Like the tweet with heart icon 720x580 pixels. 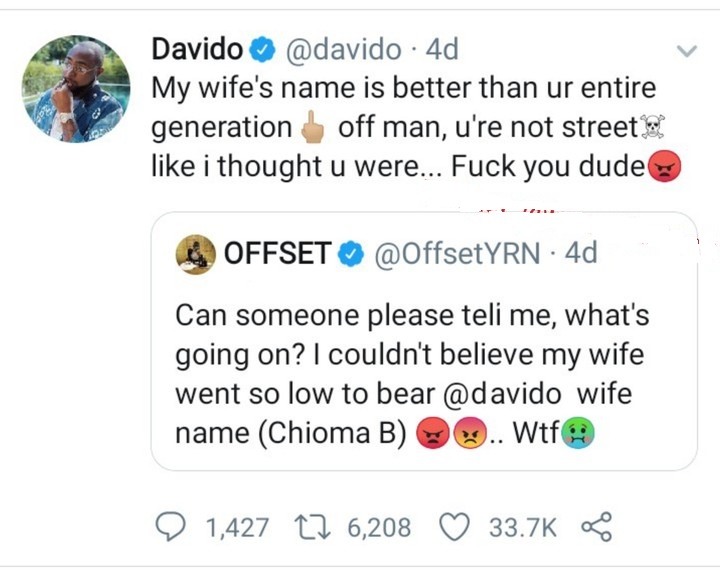click(455, 527)
